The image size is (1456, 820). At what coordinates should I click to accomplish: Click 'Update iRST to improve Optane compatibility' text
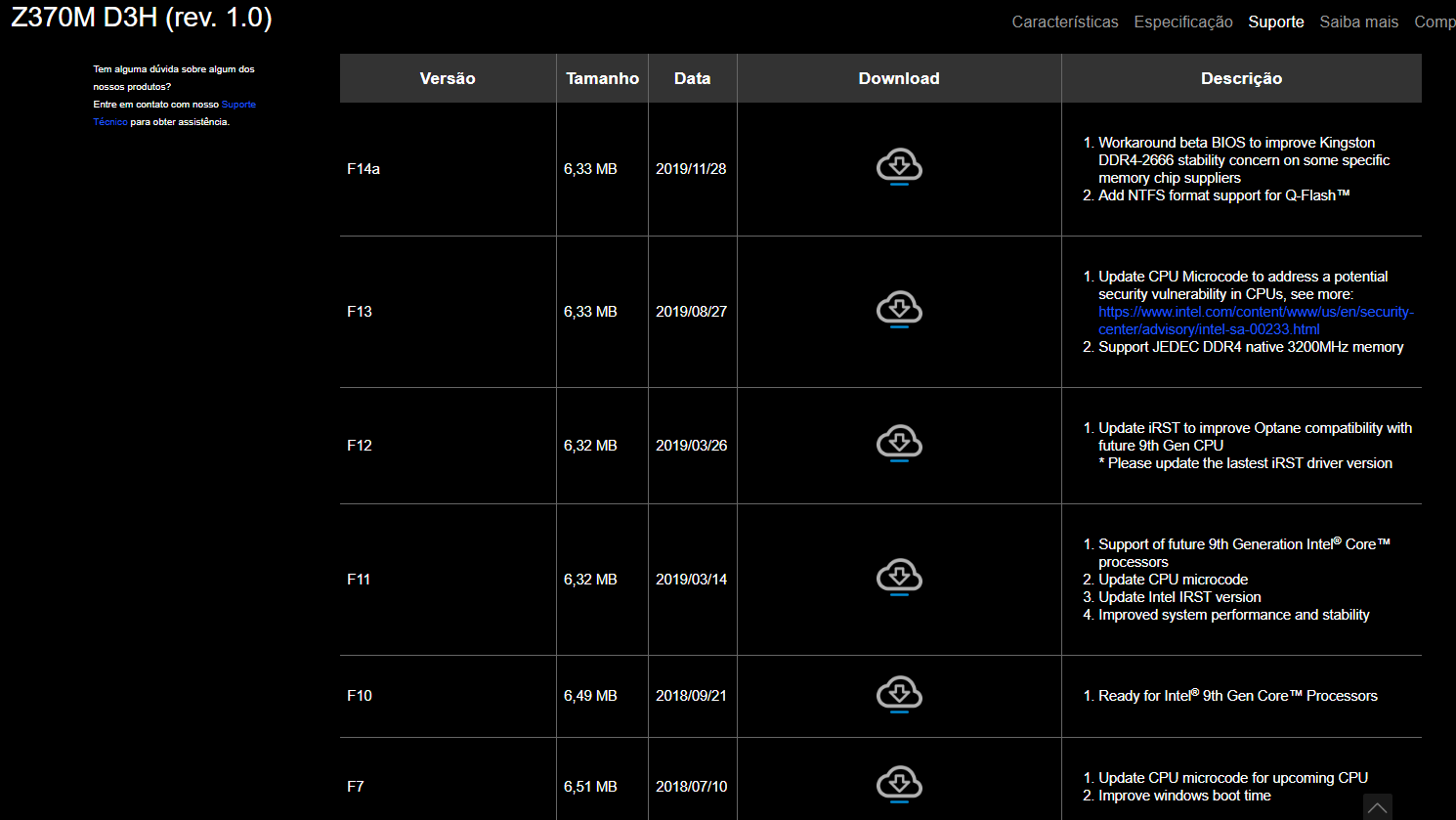click(1255, 437)
